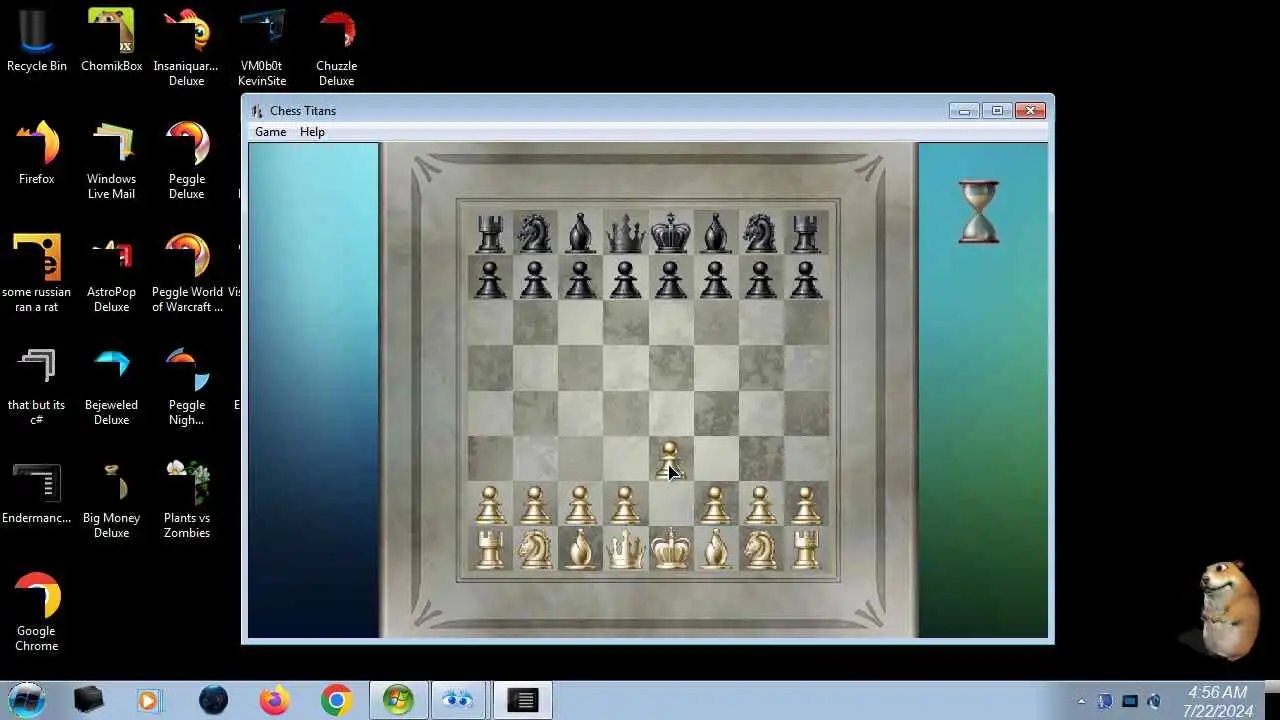Select the white pawn on a2
Image resolution: width=1280 pixels, height=720 pixels.
click(490, 504)
